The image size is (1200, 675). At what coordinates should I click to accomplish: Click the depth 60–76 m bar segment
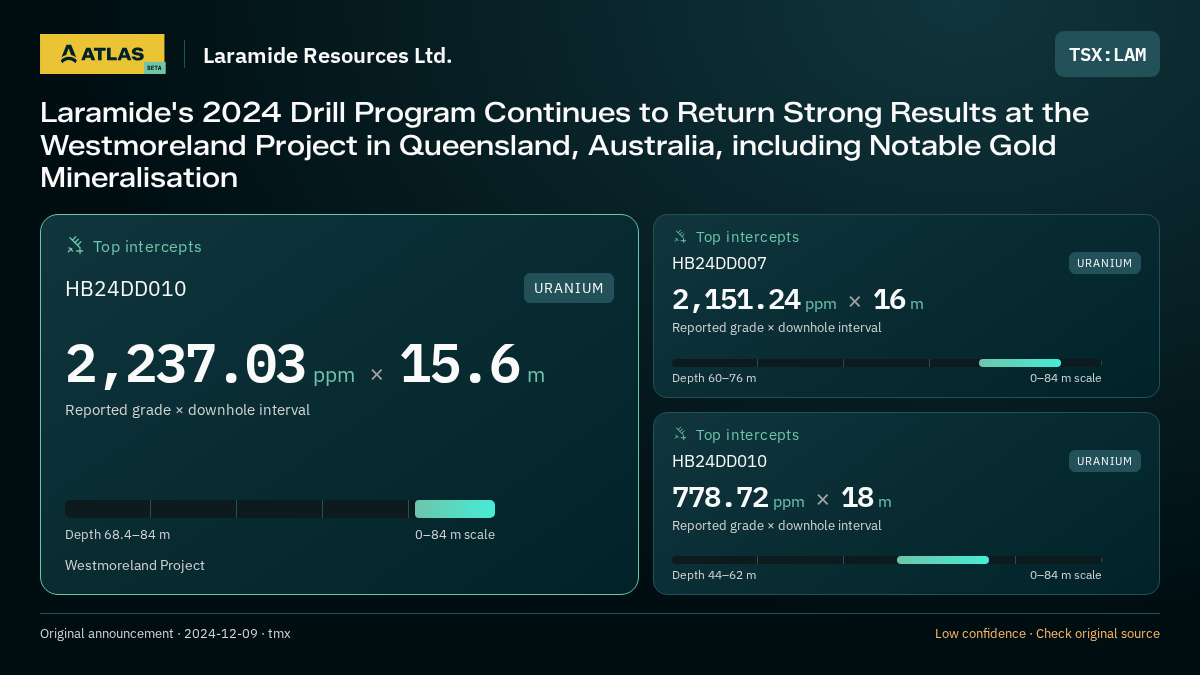click(x=1020, y=363)
